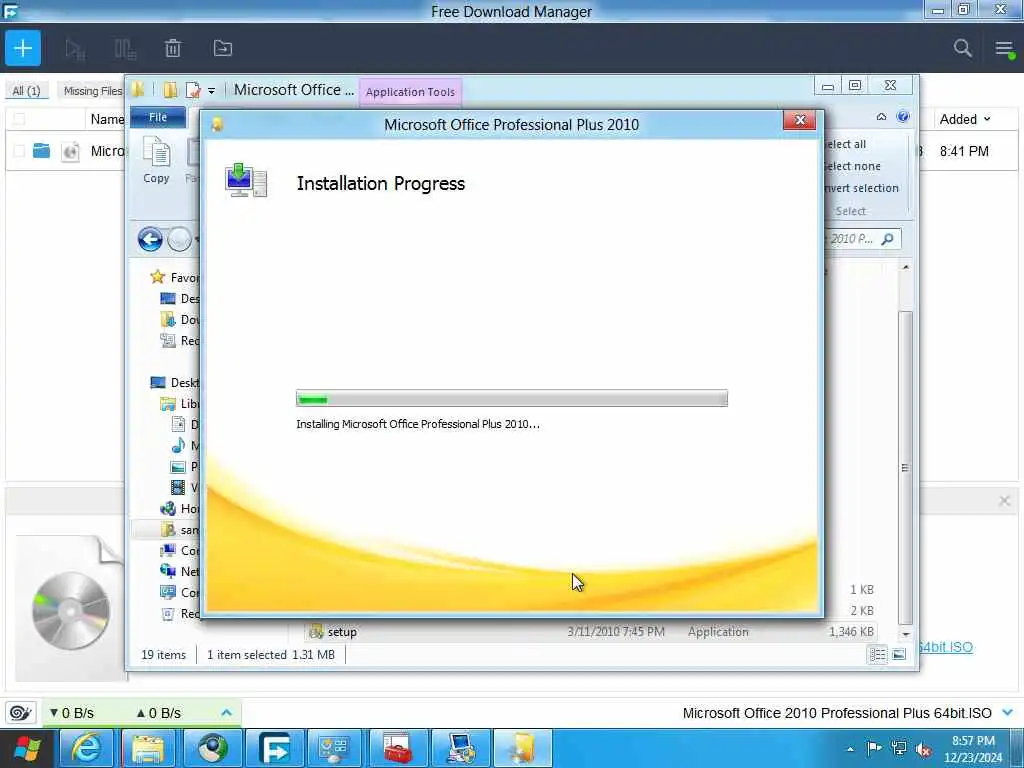Click the Action Center flag tray icon

[874, 749]
